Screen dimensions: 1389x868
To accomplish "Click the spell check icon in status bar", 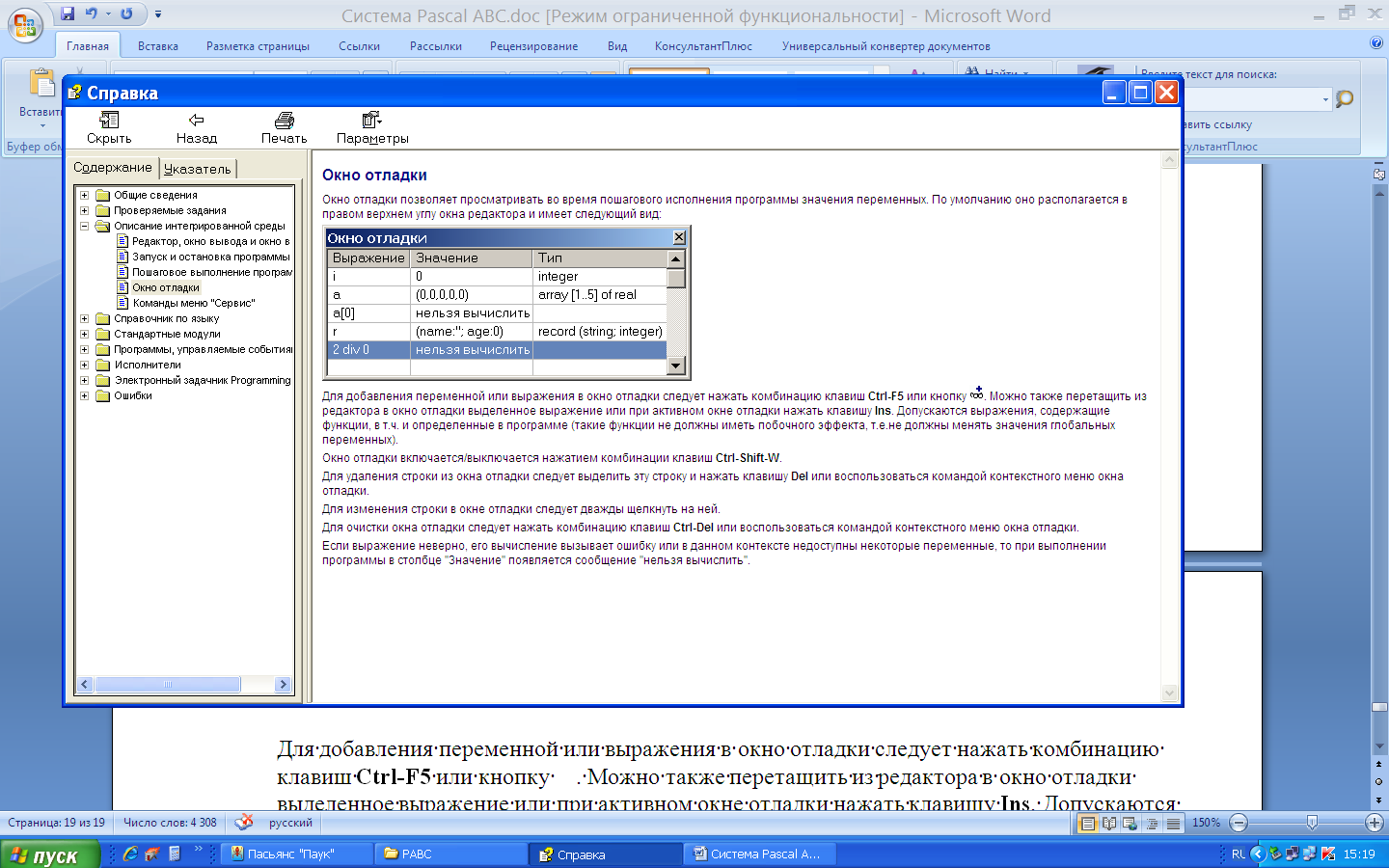I will (244, 822).
